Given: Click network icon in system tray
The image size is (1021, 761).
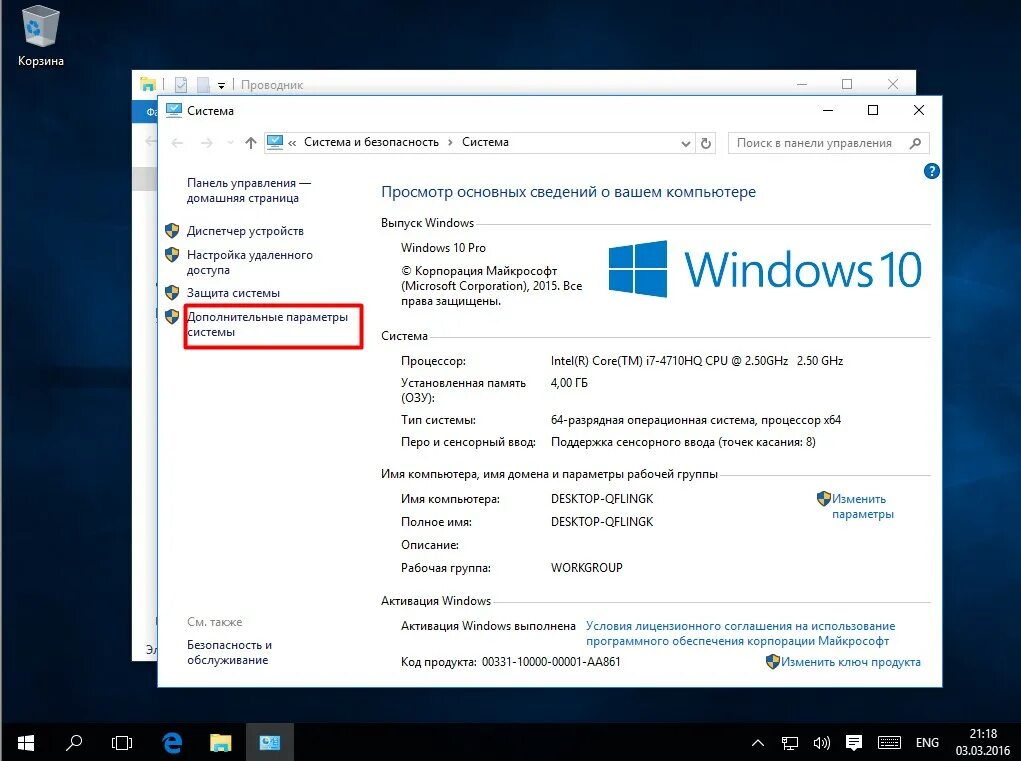Looking at the screenshot, I should coord(790,743).
